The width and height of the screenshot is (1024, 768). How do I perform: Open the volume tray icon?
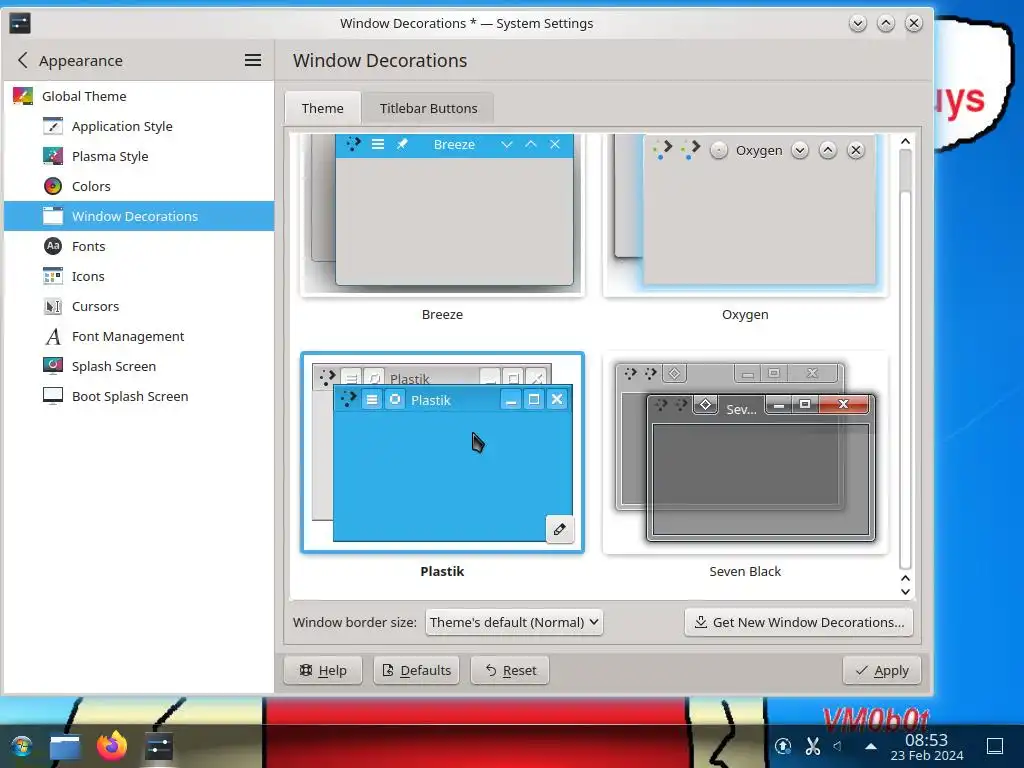[838, 746]
